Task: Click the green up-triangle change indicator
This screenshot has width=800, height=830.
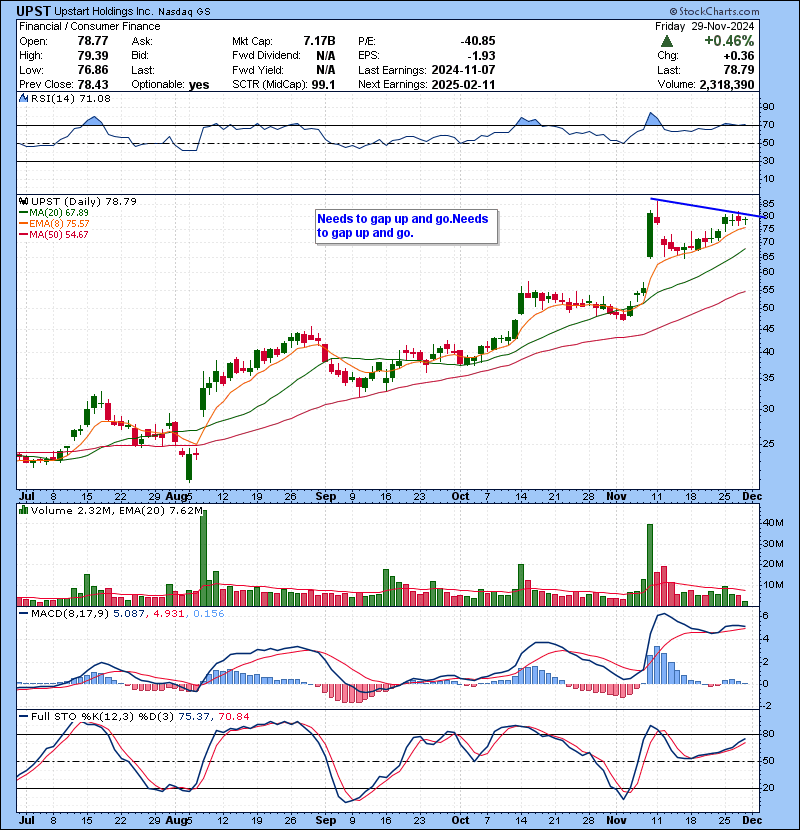Action: 667,41
